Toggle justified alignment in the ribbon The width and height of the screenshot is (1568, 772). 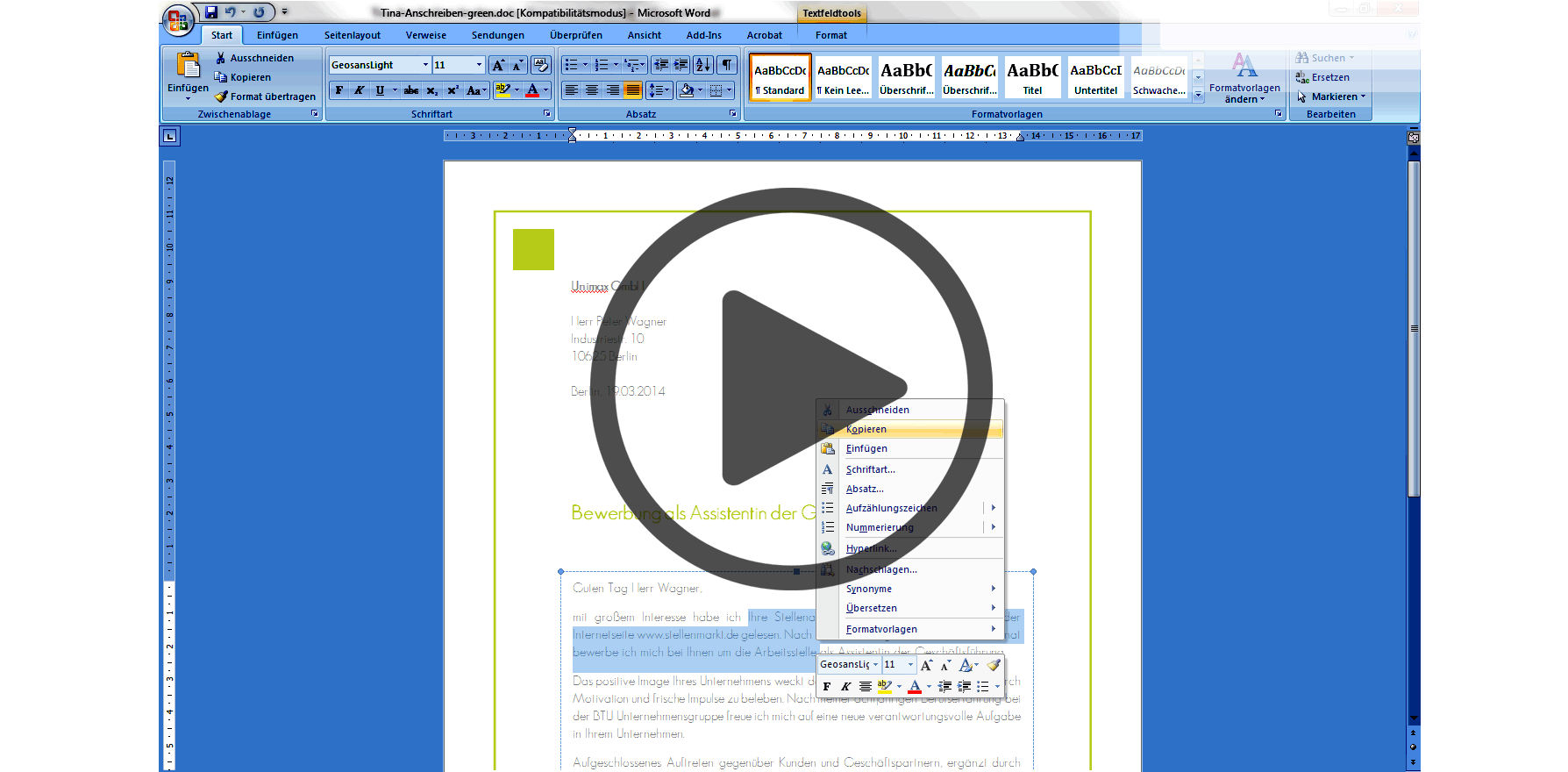[632, 90]
